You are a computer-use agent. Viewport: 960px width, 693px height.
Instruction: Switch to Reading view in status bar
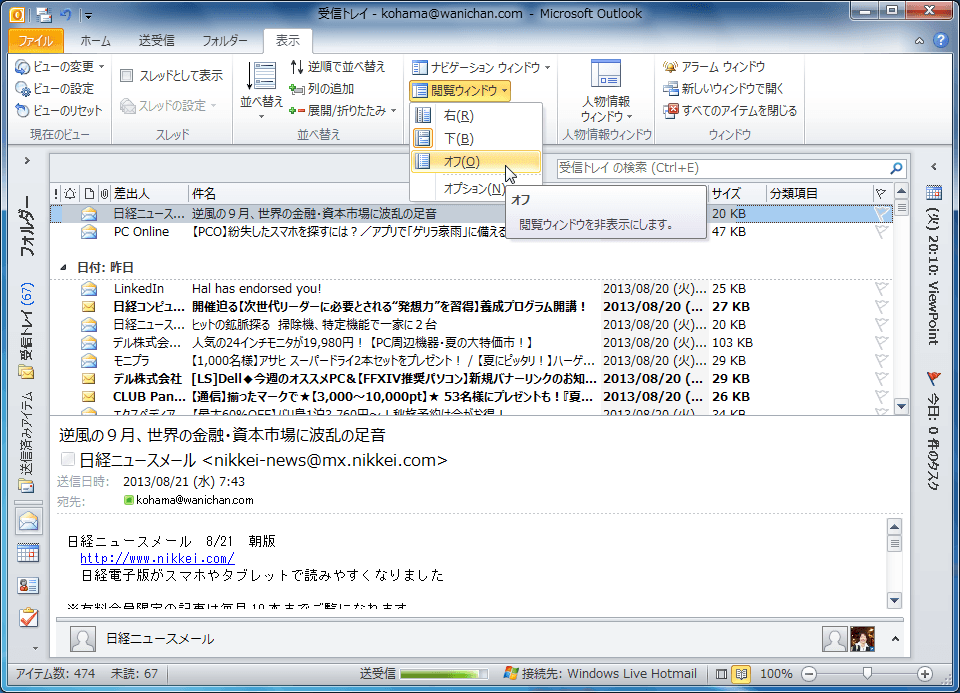[x=741, y=674]
